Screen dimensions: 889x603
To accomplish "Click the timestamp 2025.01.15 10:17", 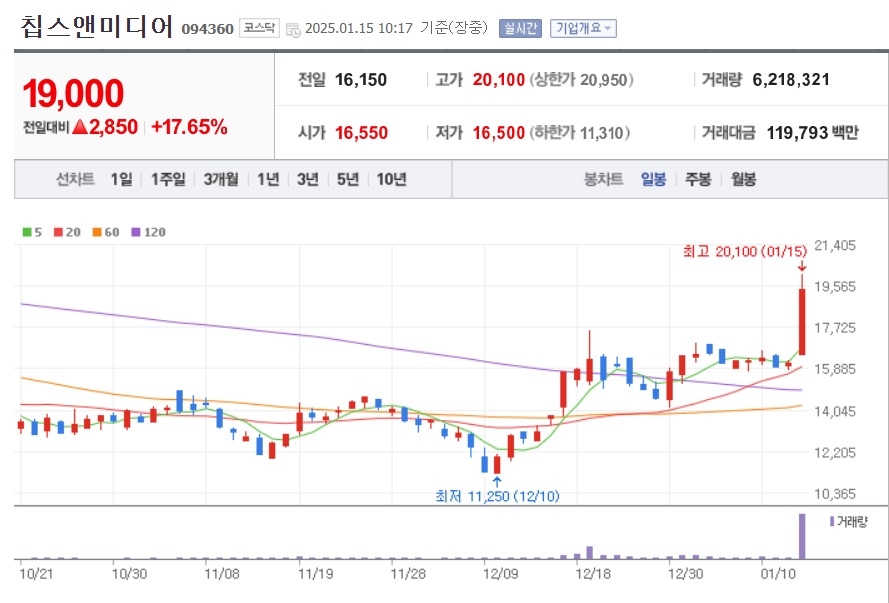I will click(x=359, y=28).
